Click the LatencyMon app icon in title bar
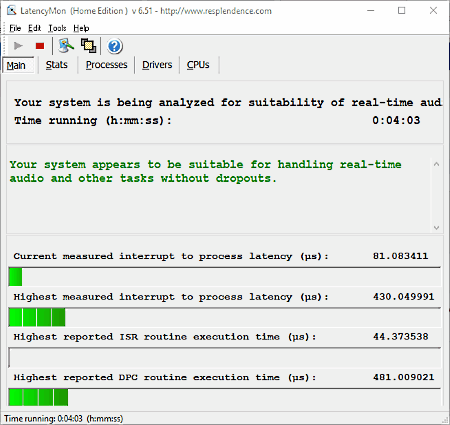The image size is (450, 425). point(11,11)
